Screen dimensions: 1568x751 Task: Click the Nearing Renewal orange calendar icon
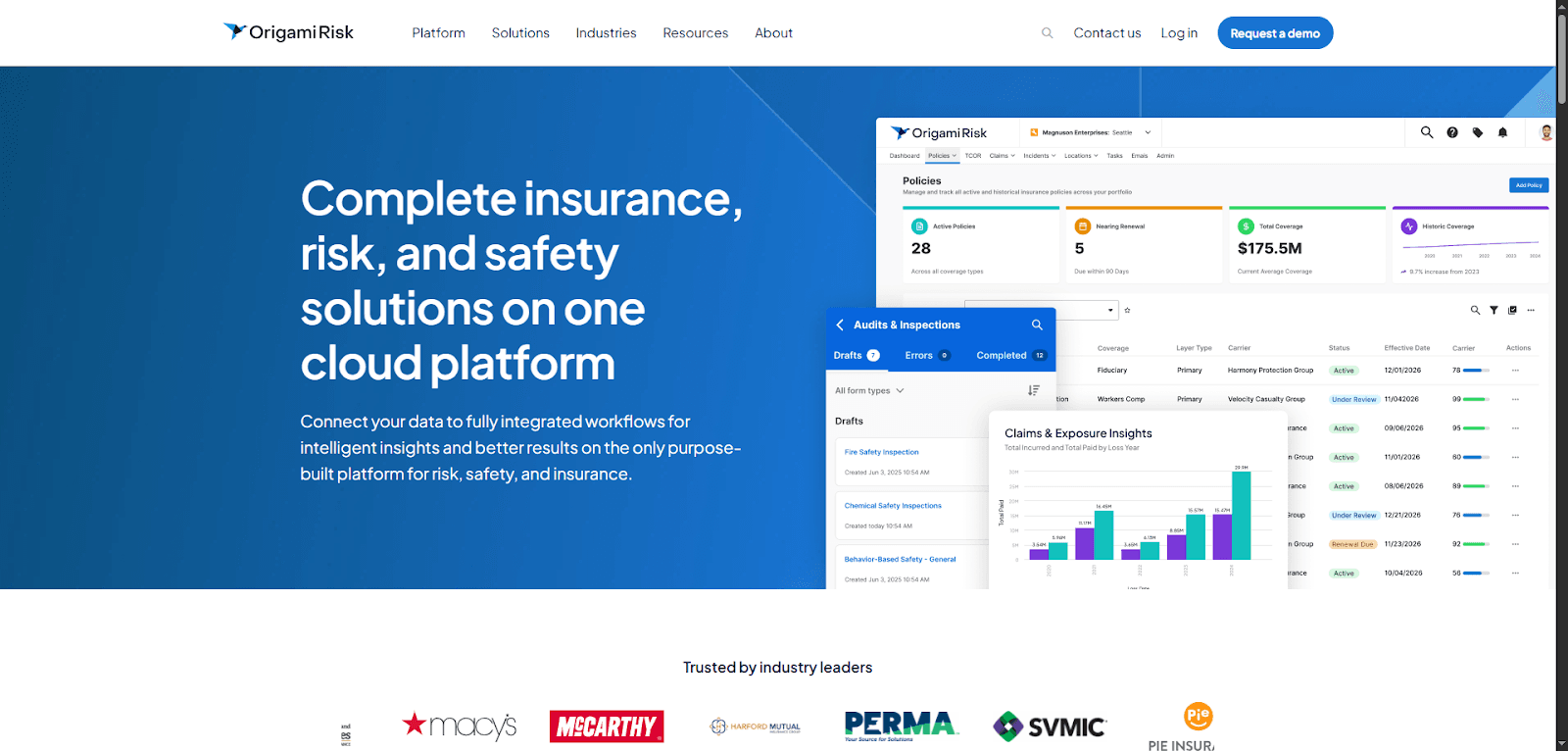click(x=1083, y=226)
